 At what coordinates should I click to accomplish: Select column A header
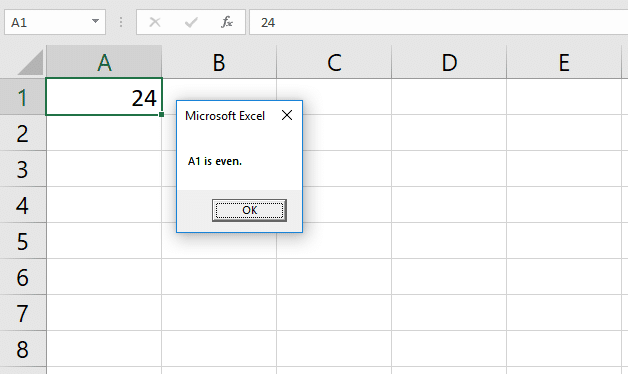pyautogui.click(x=104, y=62)
